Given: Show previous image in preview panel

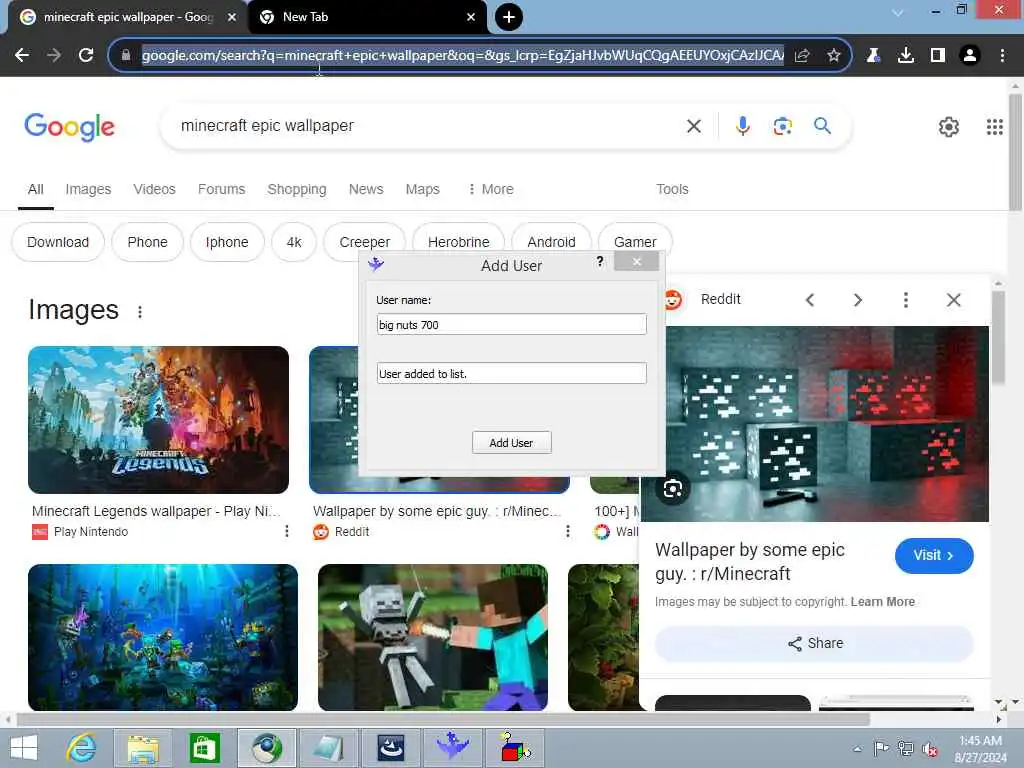Looking at the screenshot, I should (x=810, y=300).
